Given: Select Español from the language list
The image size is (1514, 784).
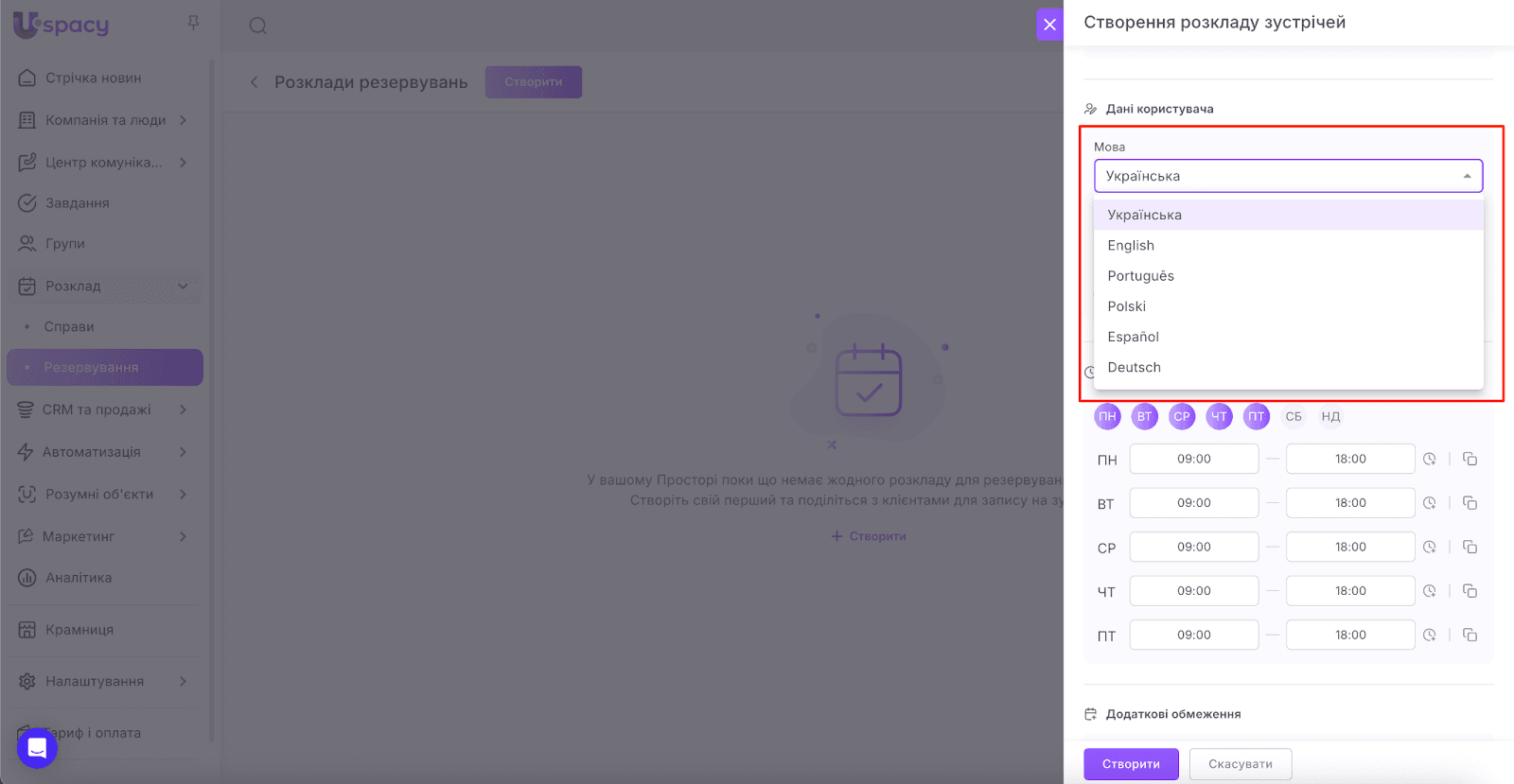Looking at the screenshot, I should (1288, 337).
